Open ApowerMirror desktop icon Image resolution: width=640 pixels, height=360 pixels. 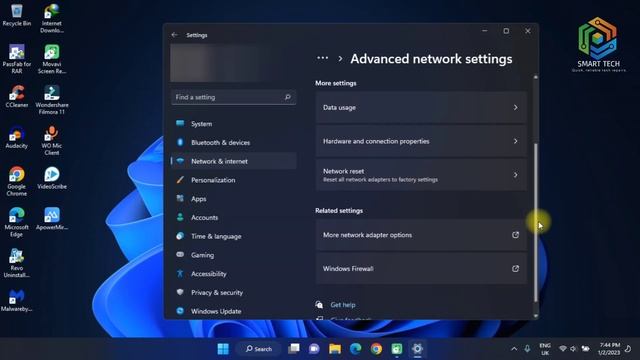tap(52, 219)
